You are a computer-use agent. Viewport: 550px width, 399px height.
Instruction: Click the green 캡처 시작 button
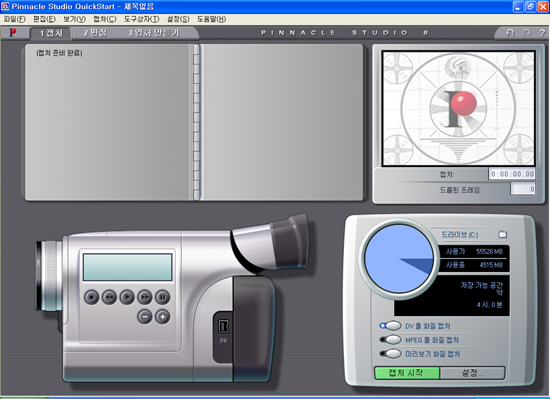(x=407, y=373)
